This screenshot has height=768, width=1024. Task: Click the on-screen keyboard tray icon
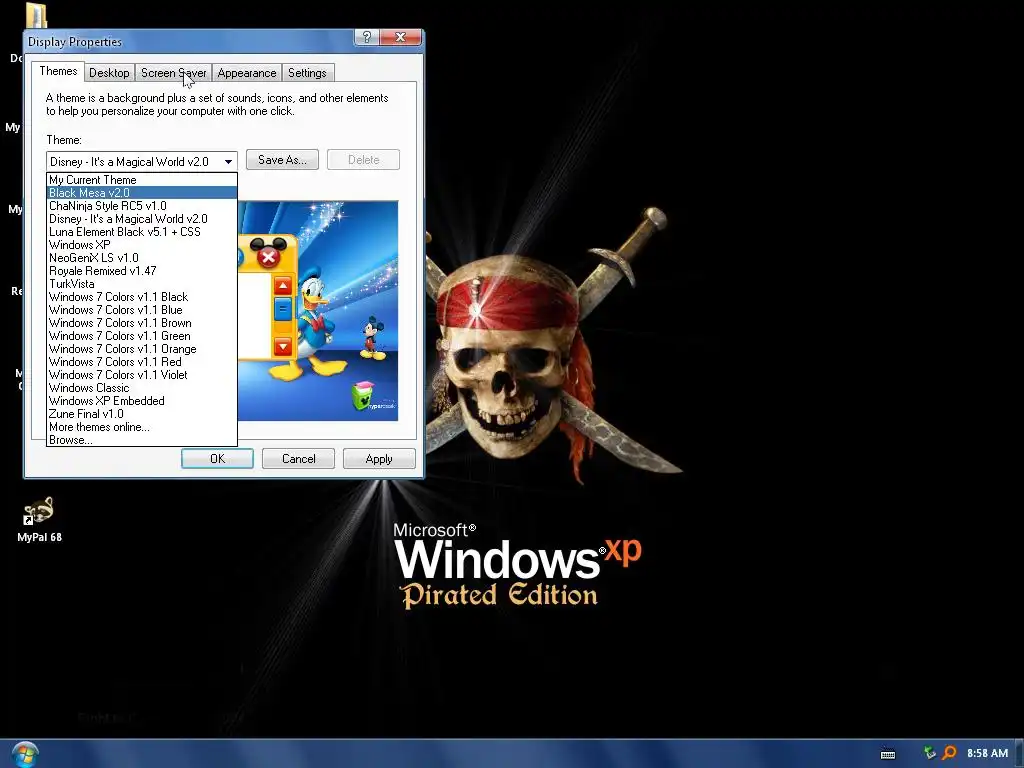click(888, 754)
